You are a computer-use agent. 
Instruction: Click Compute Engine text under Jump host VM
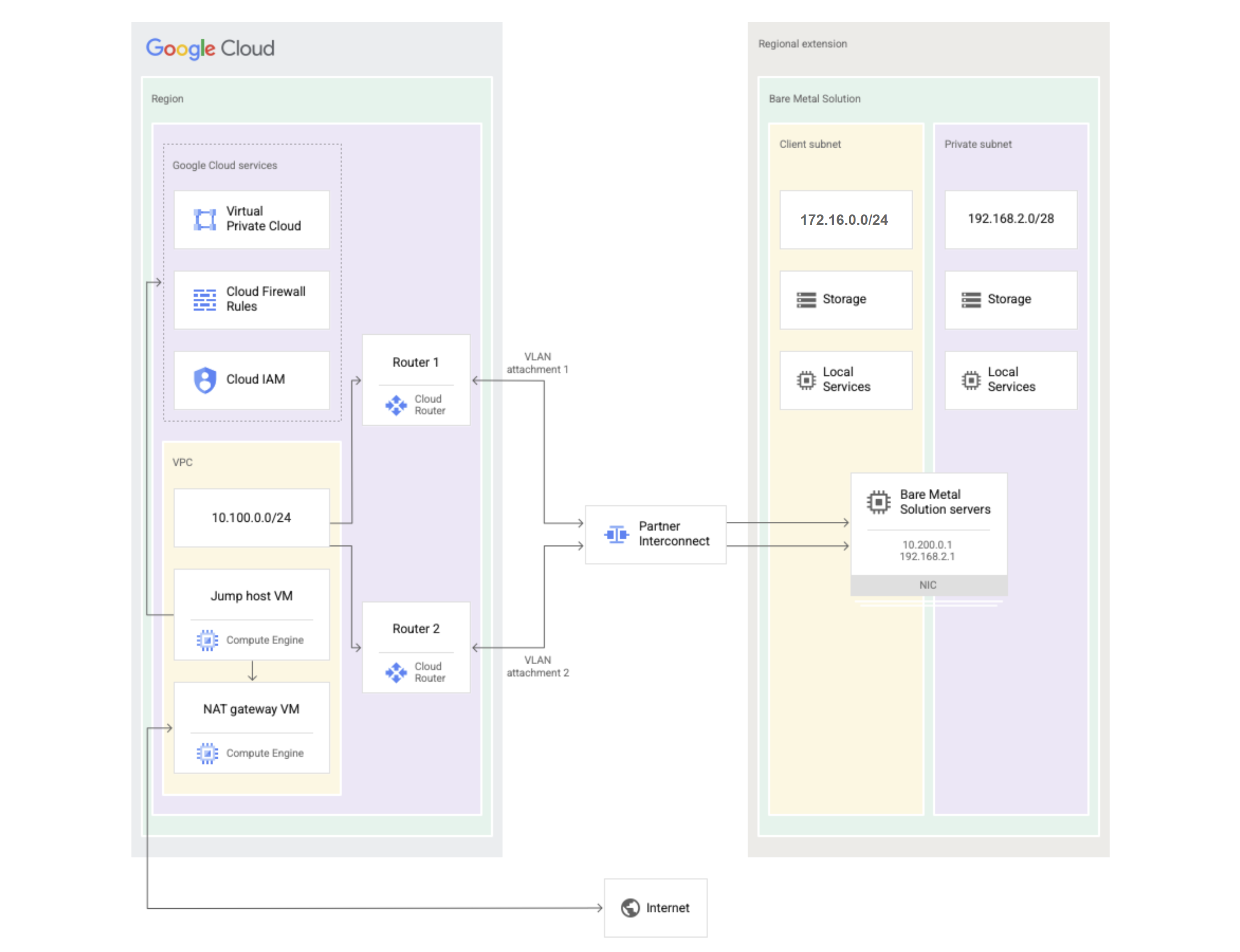(265, 640)
